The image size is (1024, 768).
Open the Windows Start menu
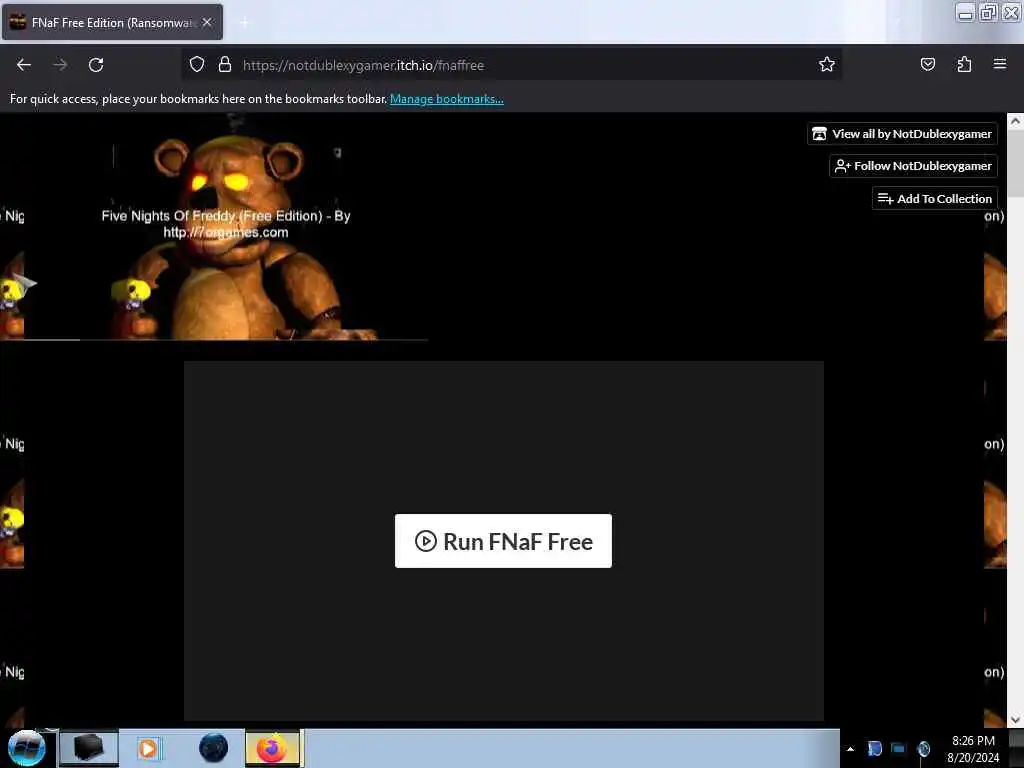[26, 748]
